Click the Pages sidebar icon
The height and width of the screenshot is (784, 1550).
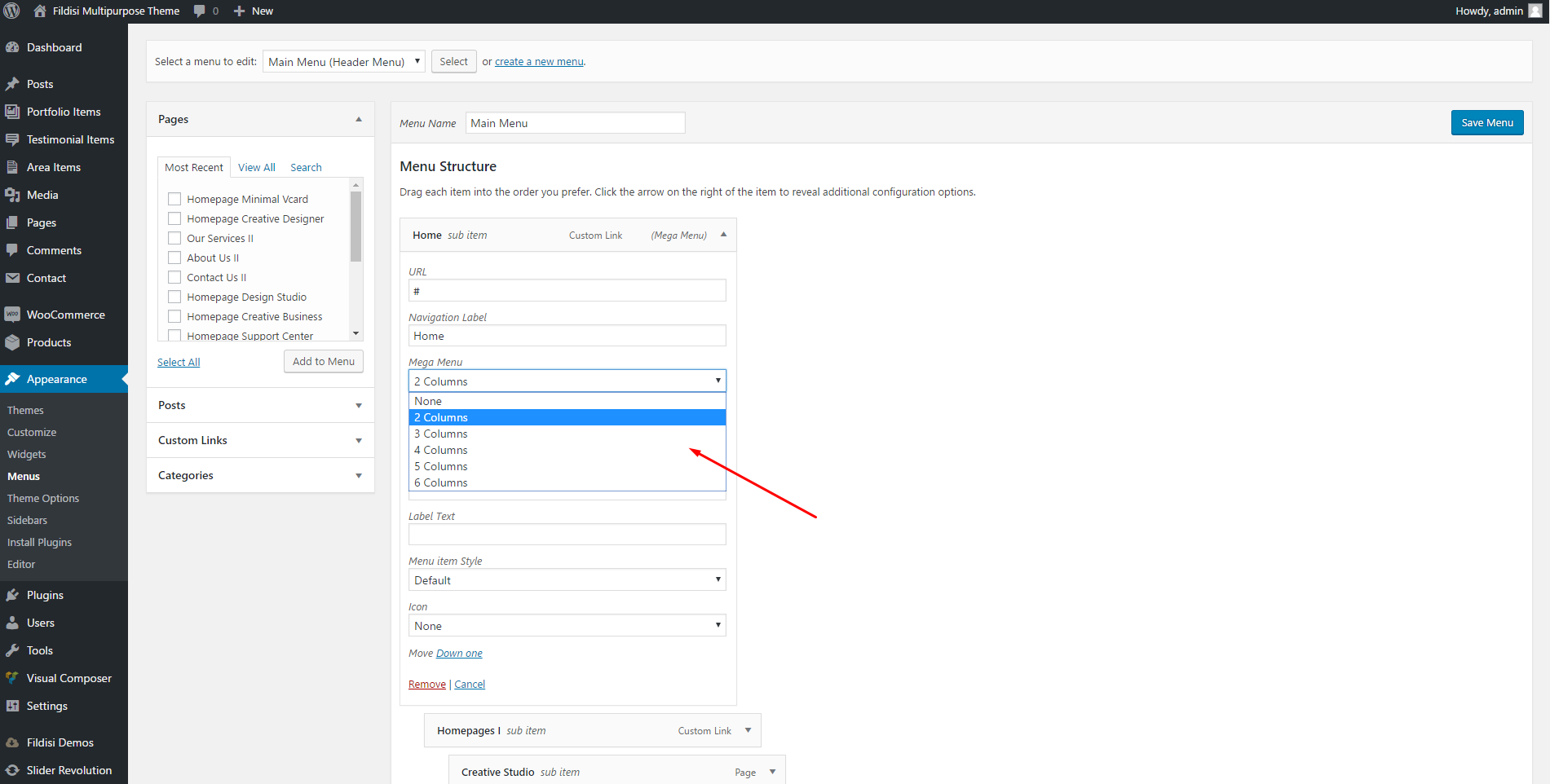(x=12, y=222)
